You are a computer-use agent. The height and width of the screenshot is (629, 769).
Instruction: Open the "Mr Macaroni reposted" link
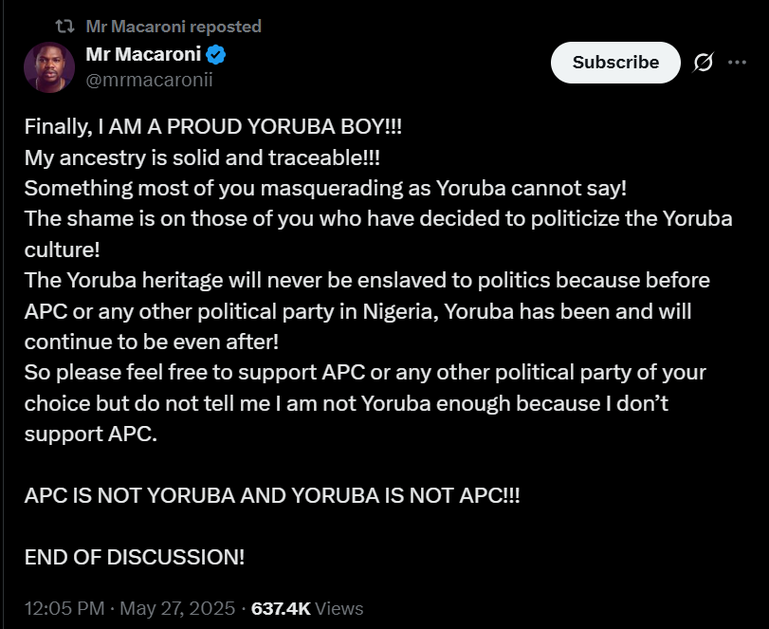click(173, 26)
